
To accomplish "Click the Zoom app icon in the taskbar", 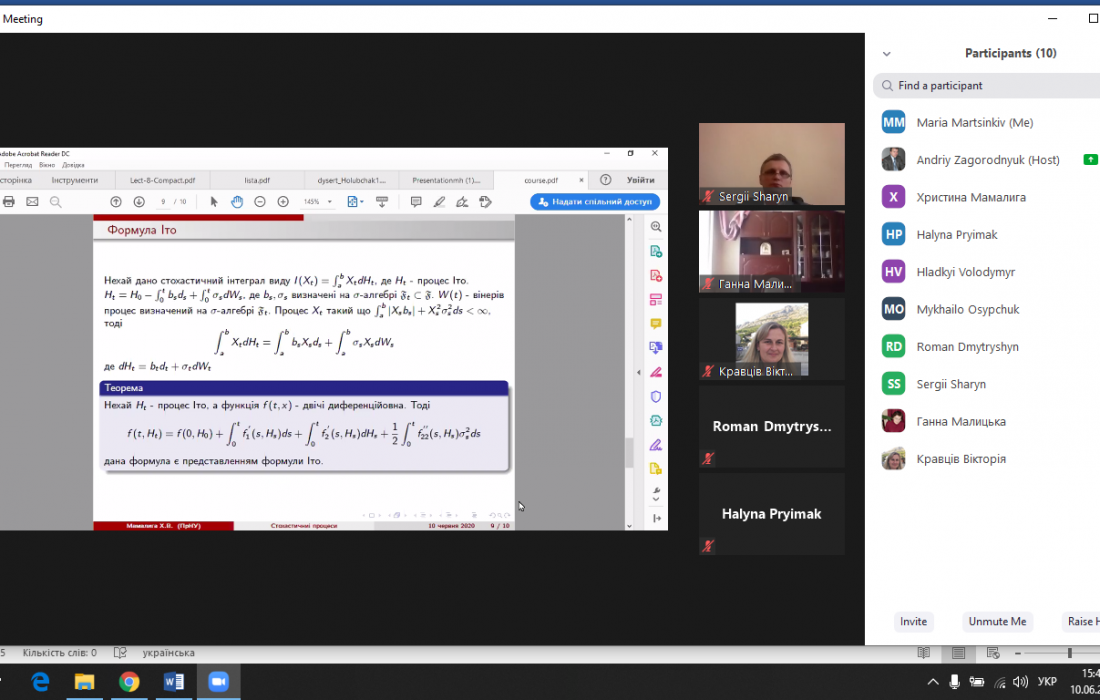I will [x=218, y=681].
